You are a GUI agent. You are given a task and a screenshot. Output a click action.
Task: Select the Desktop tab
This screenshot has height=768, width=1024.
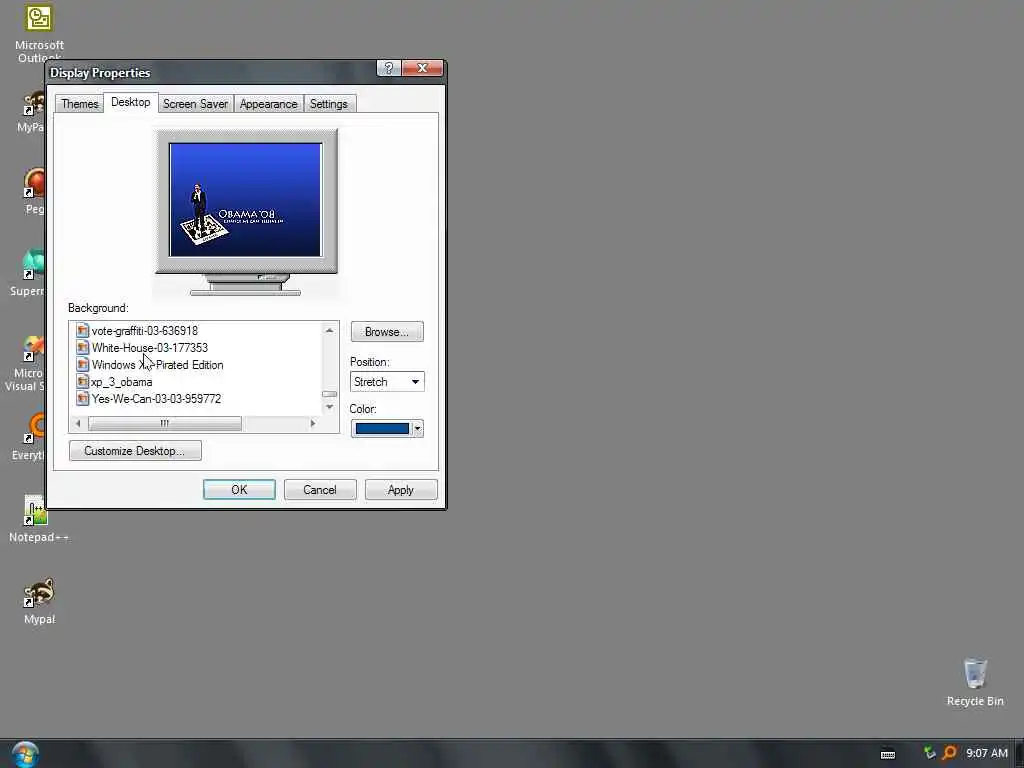point(131,102)
